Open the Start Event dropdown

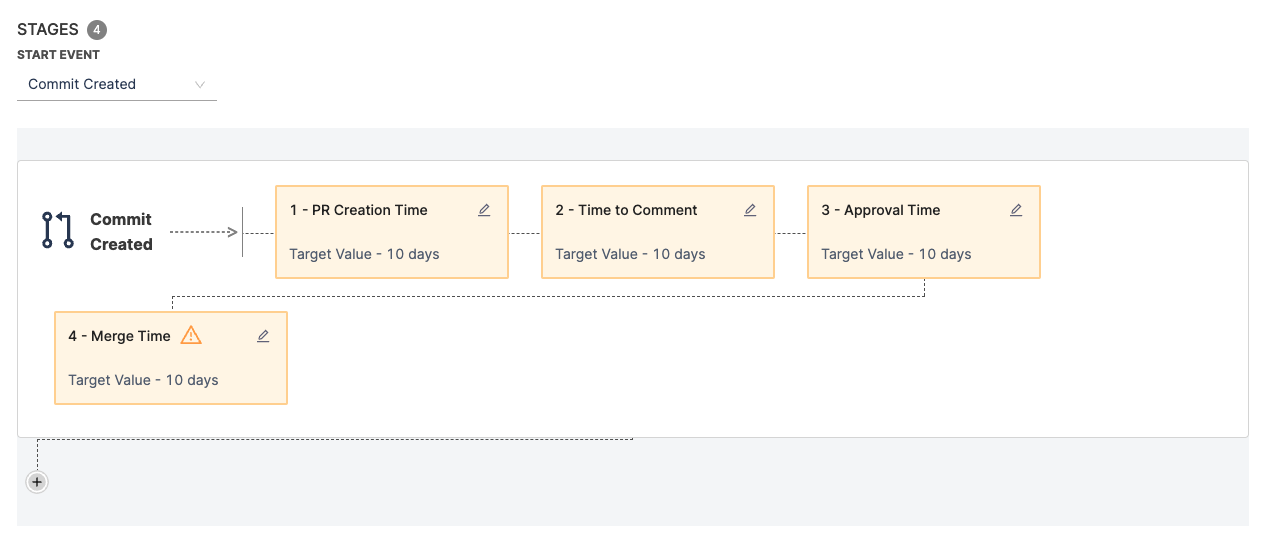click(x=116, y=84)
